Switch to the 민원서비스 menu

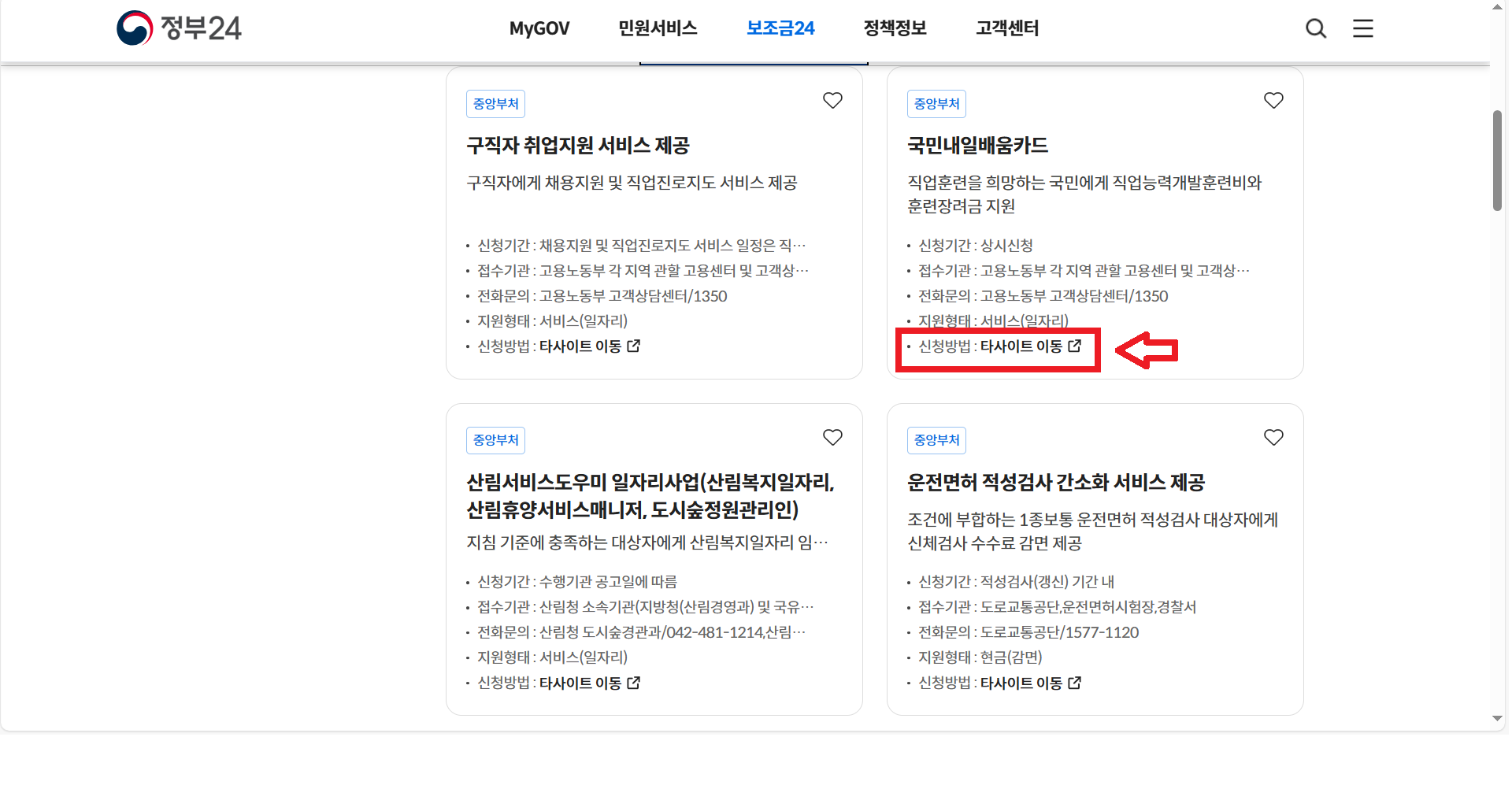click(659, 28)
